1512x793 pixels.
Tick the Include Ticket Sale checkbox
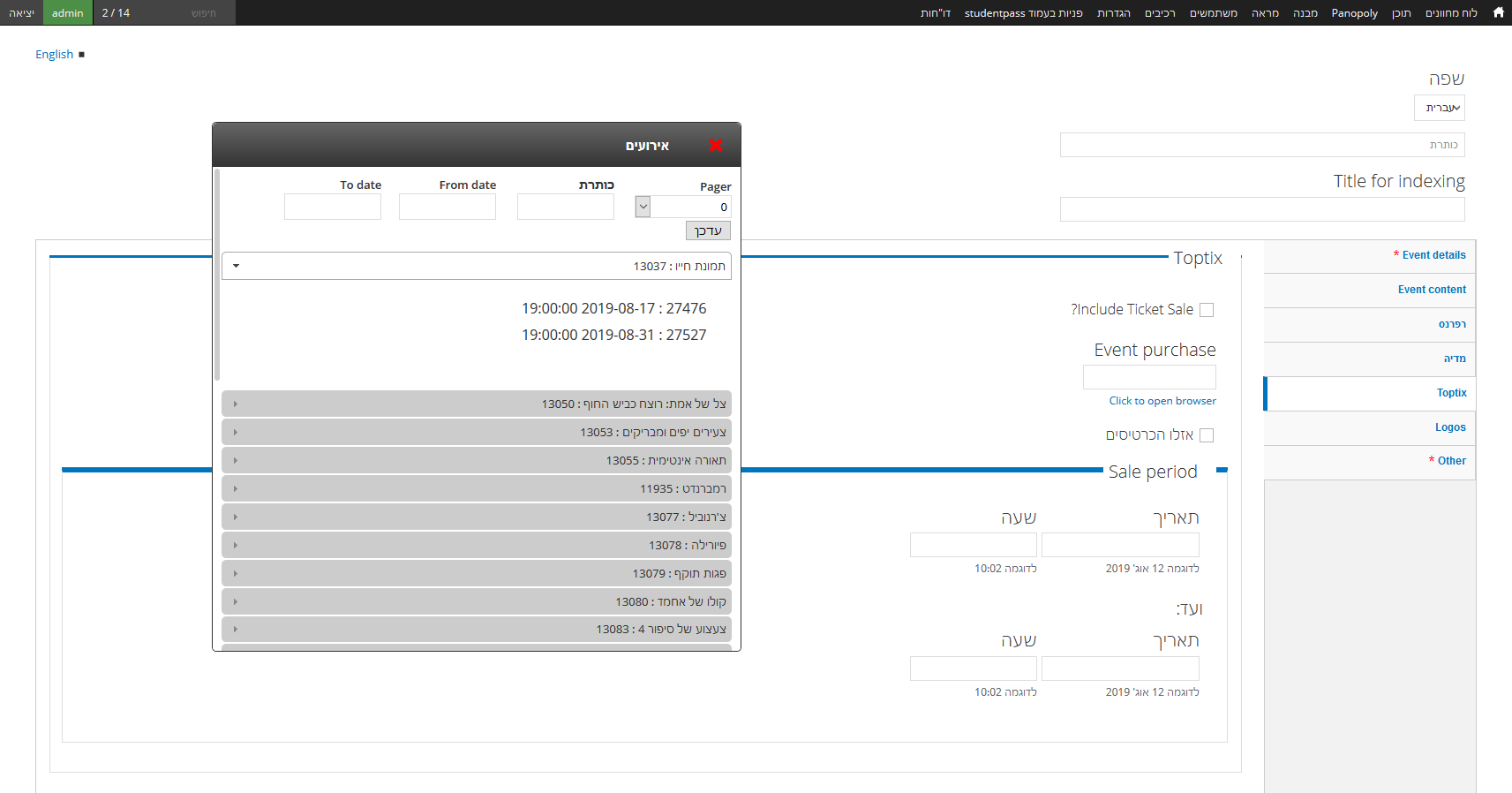click(1207, 310)
